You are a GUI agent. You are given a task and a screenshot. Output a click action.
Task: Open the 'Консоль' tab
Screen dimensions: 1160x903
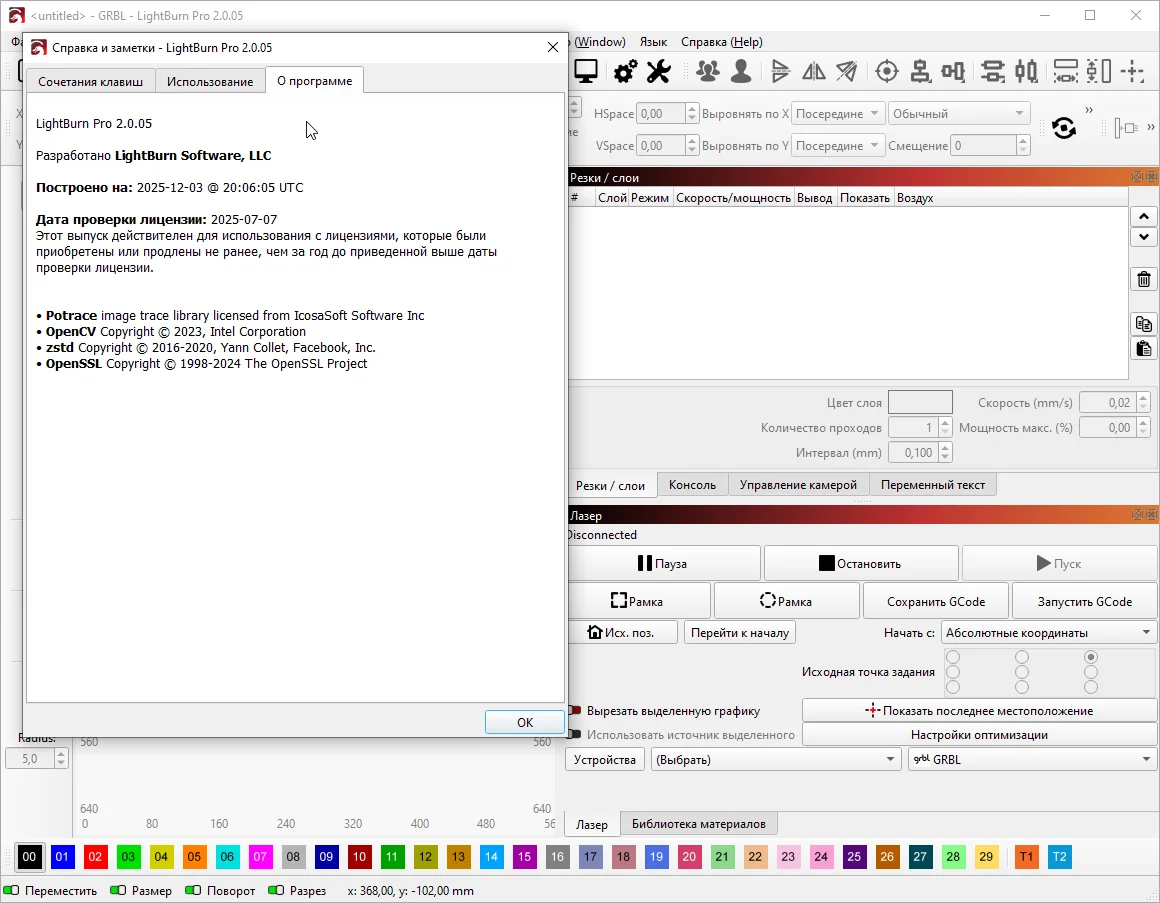click(692, 485)
